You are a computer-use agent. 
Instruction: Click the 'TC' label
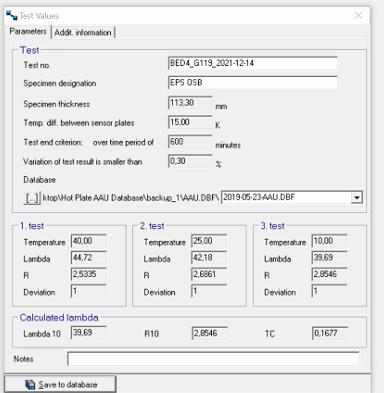270,334
